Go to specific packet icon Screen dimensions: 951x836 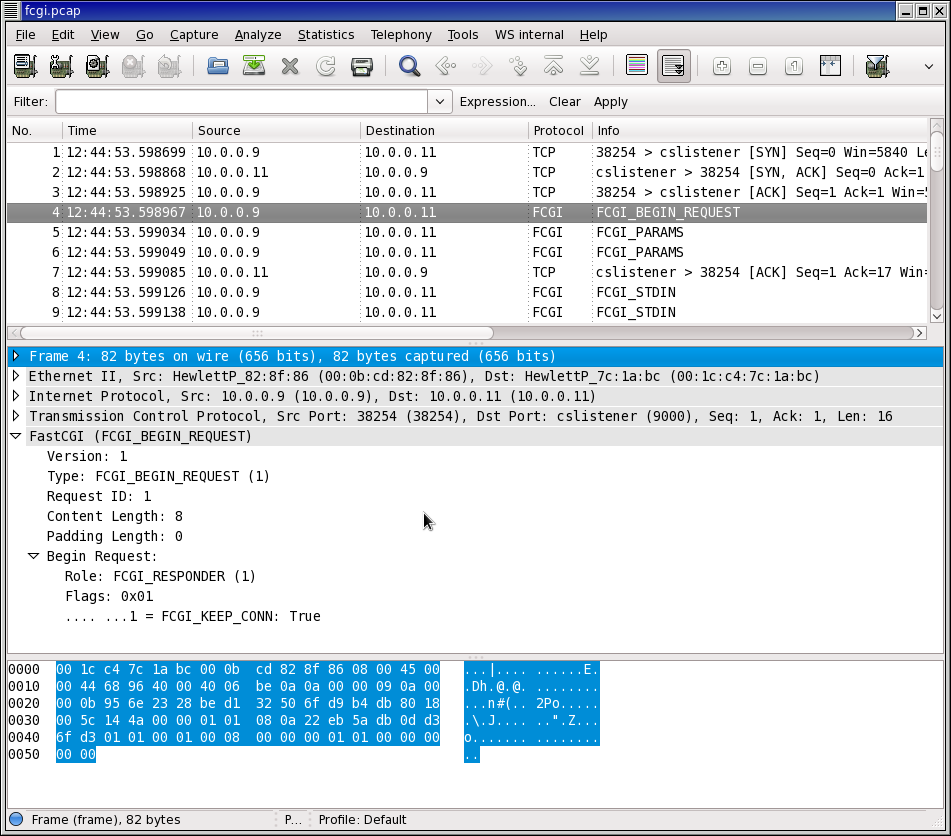point(518,66)
